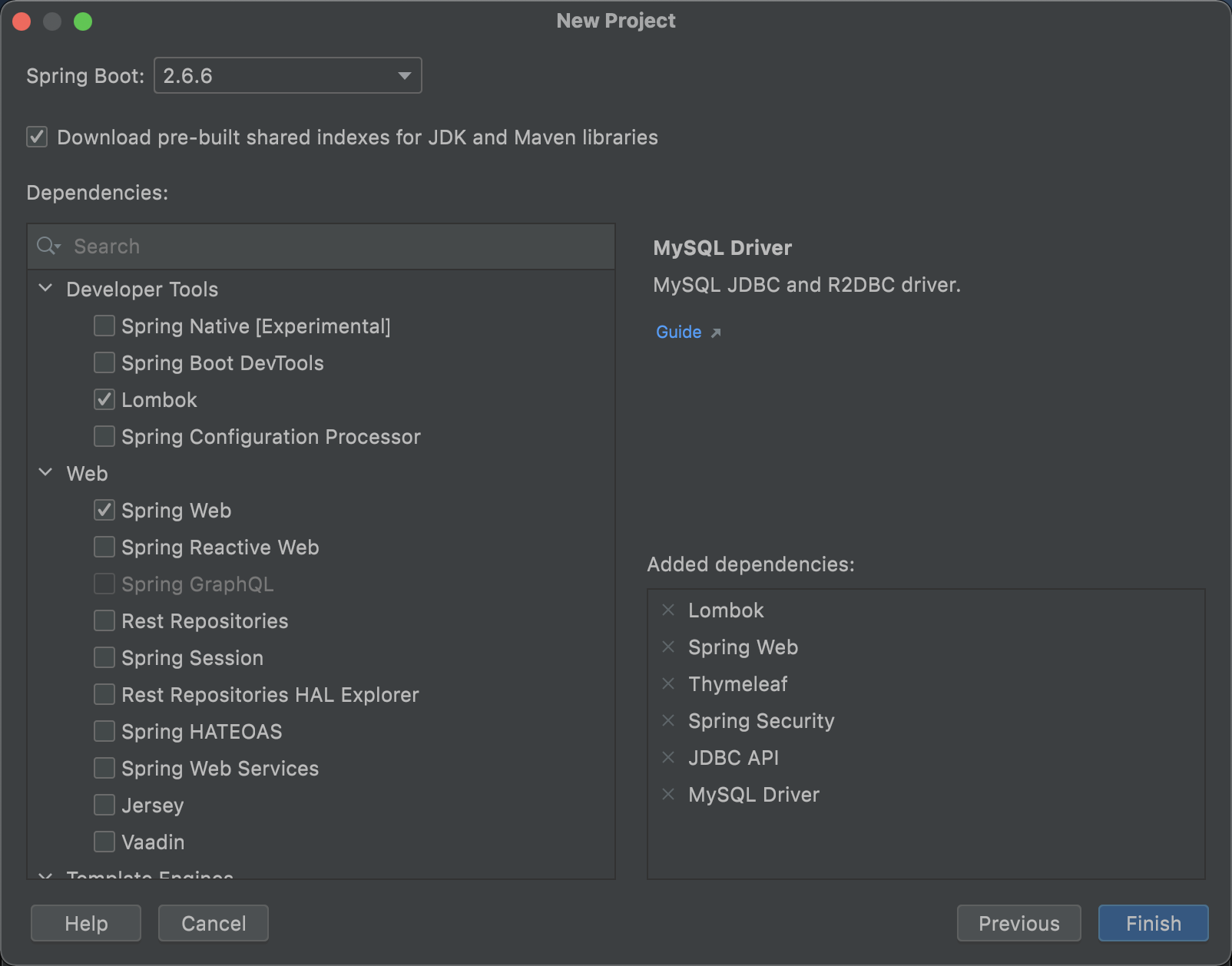Enable Spring Native [Experimental] dependency

104,326
